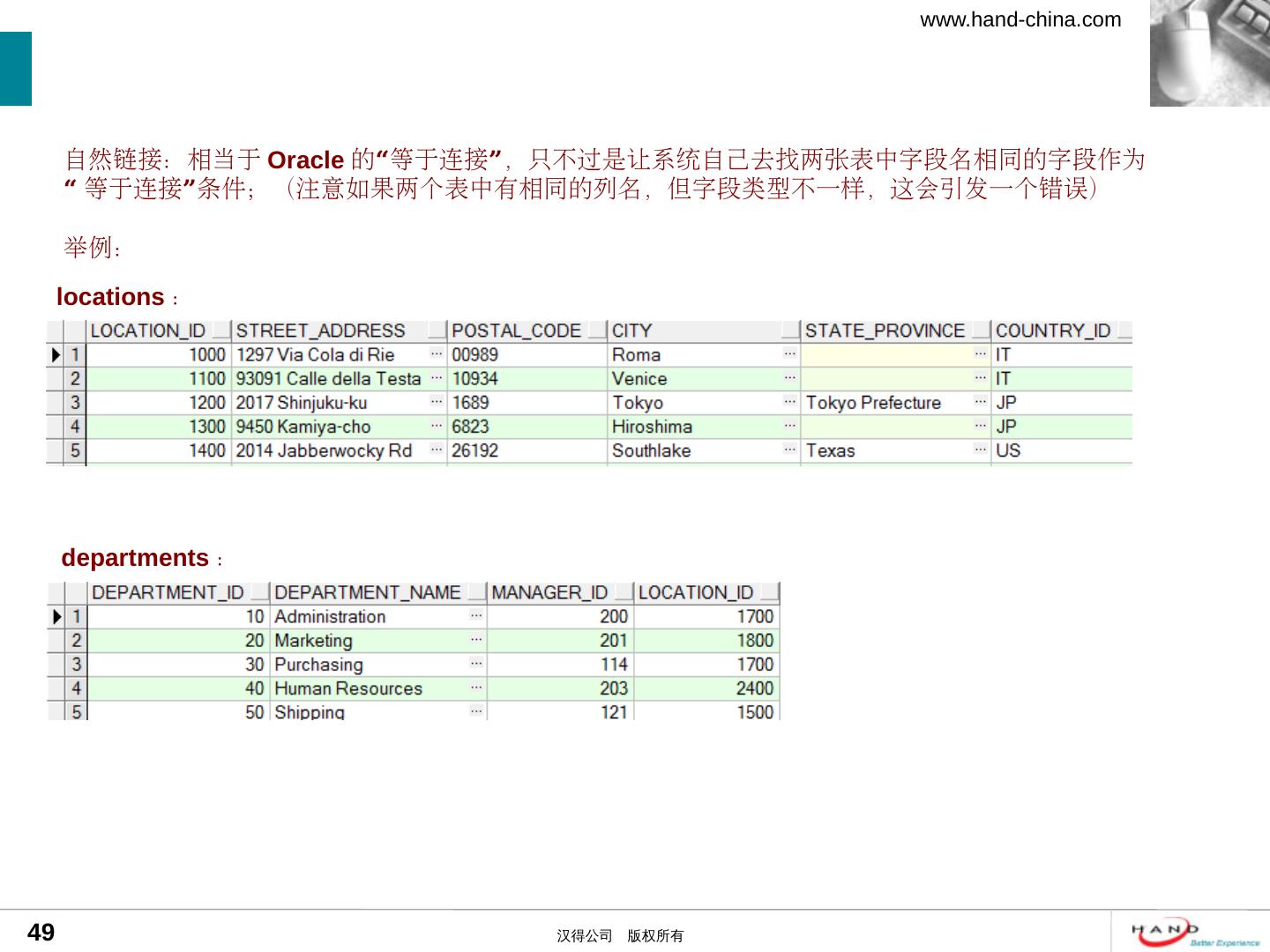
Task: Select postal code 1689
Action: click(527, 402)
